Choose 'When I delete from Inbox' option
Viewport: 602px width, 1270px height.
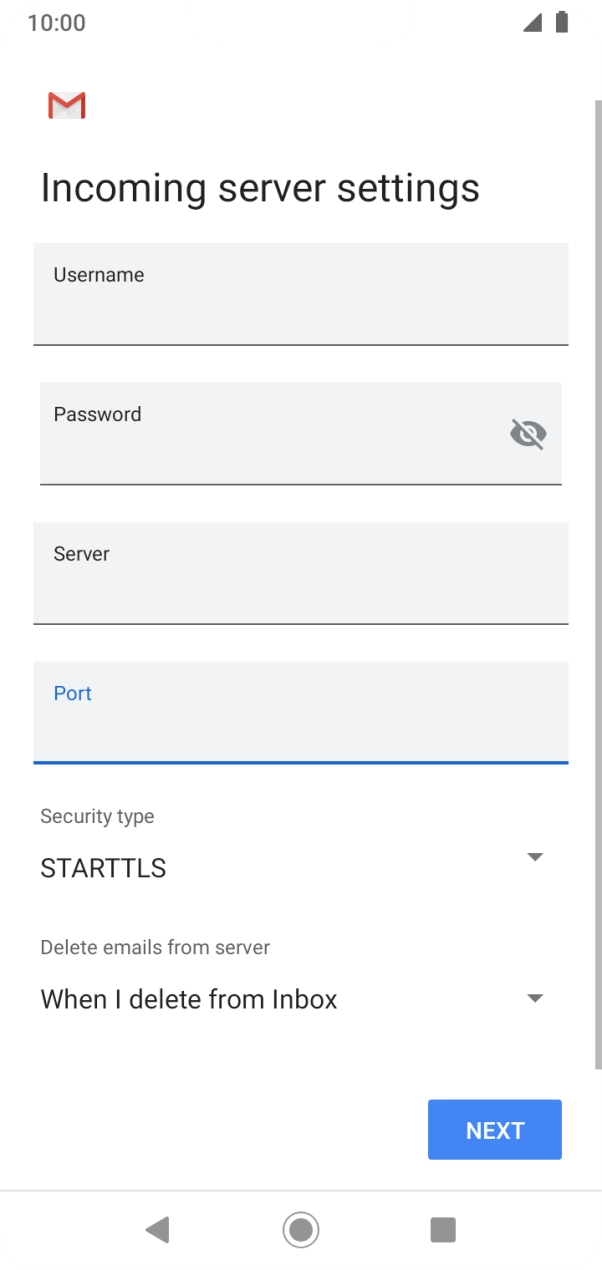point(190,998)
